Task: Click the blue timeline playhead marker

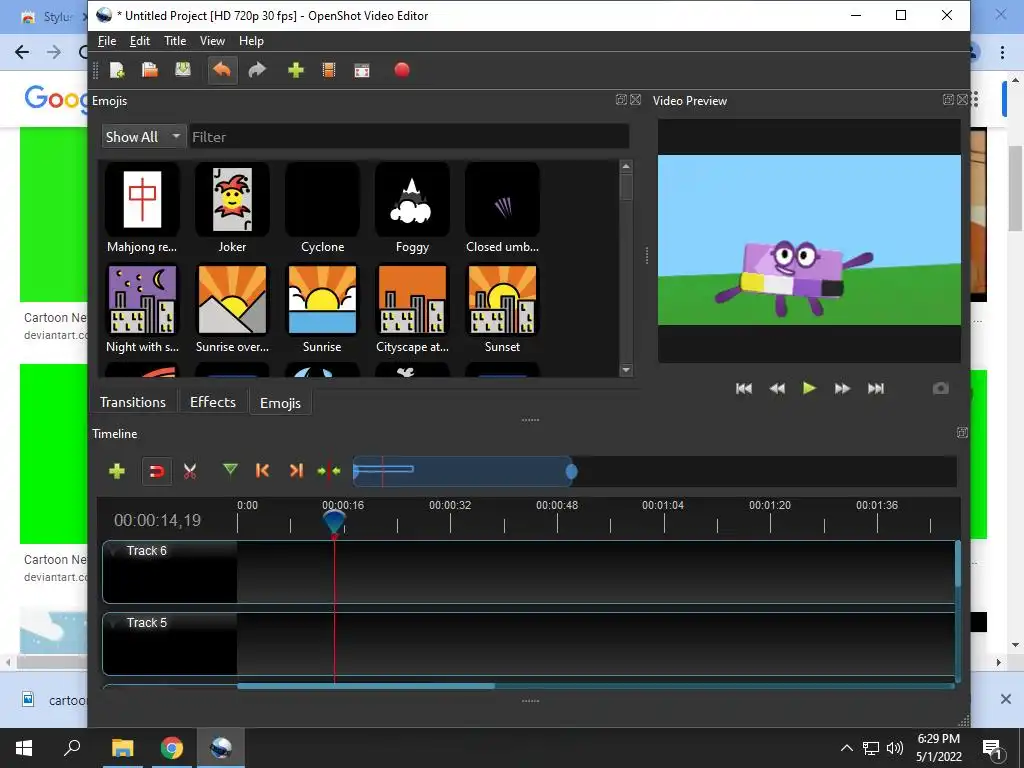Action: (334, 522)
